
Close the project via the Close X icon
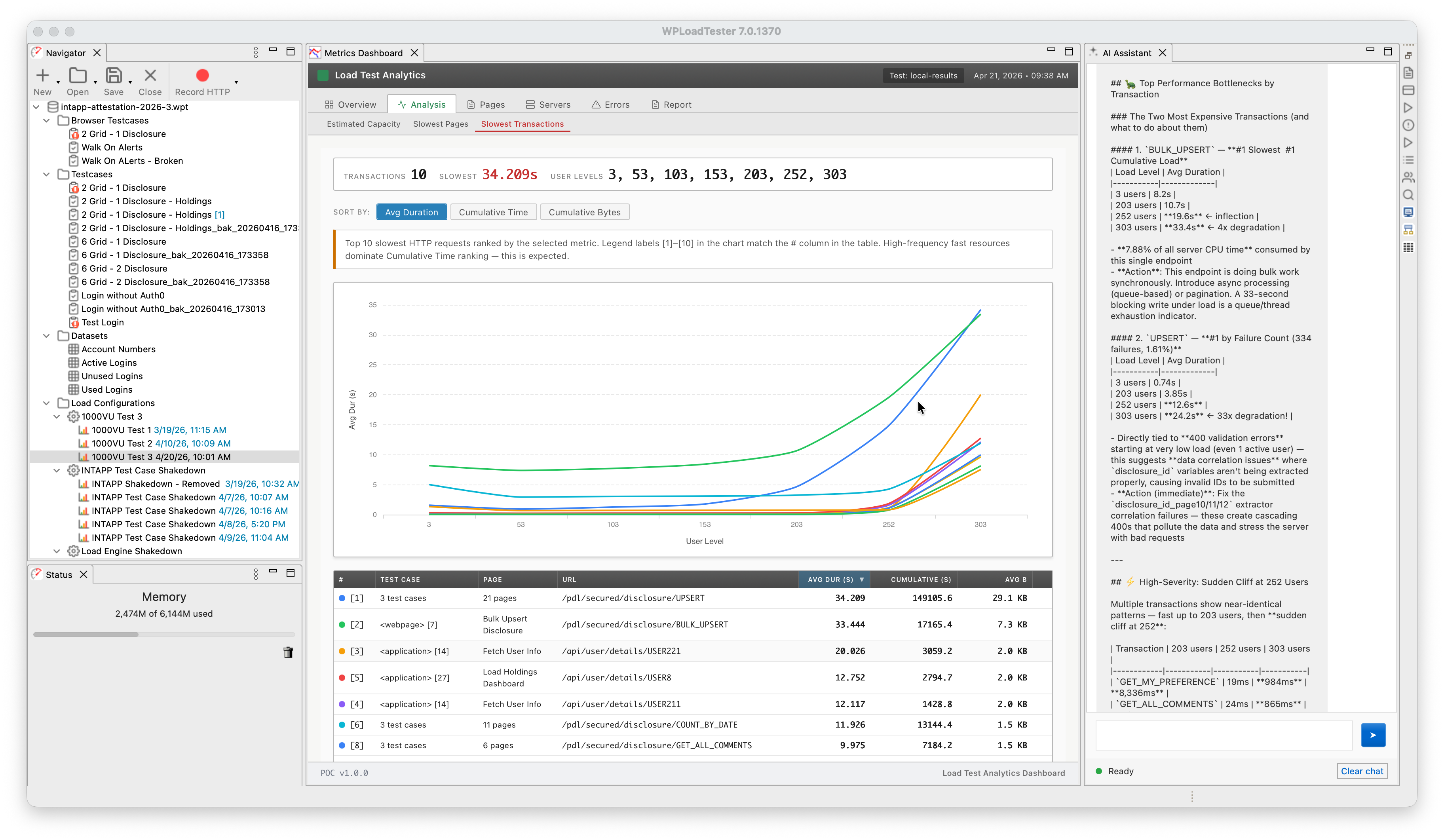pyautogui.click(x=150, y=75)
